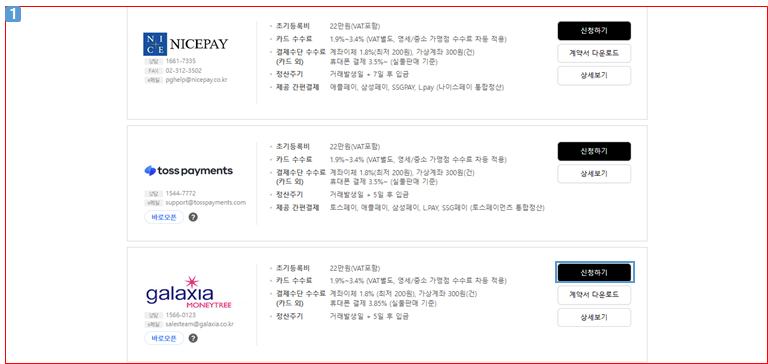
Task: Download the NICEPAY contract (계약서 다운로드)
Action: pyautogui.click(x=594, y=53)
